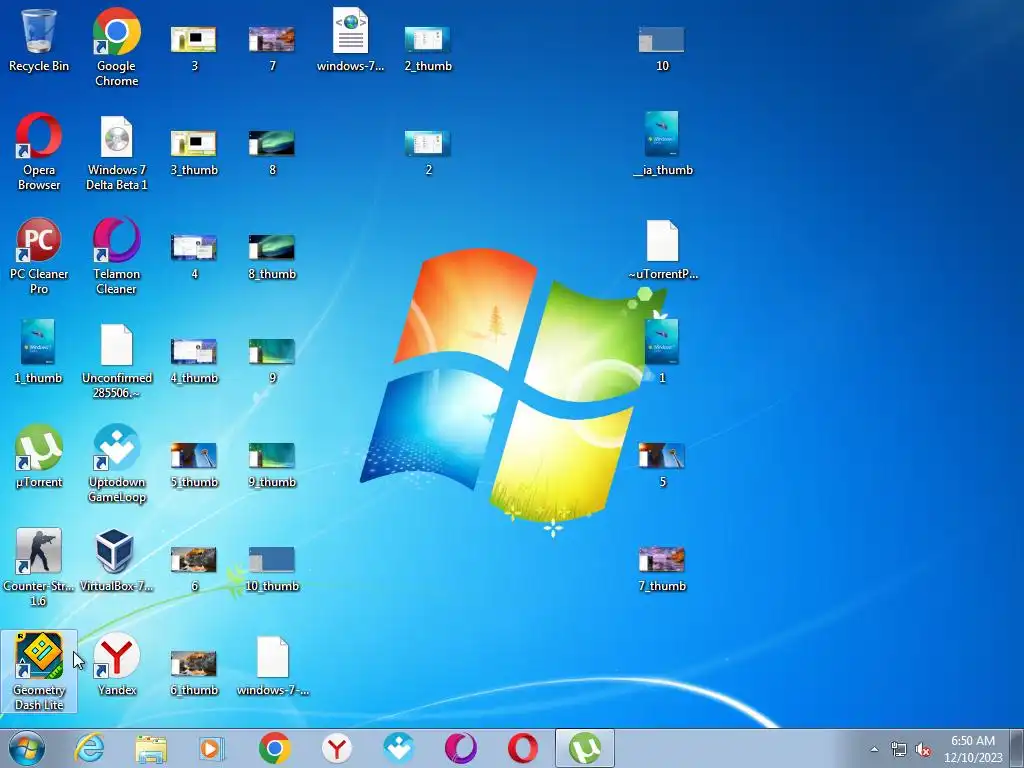Select the image file named 5
This screenshot has width=1024, height=768.
coord(662,465)
